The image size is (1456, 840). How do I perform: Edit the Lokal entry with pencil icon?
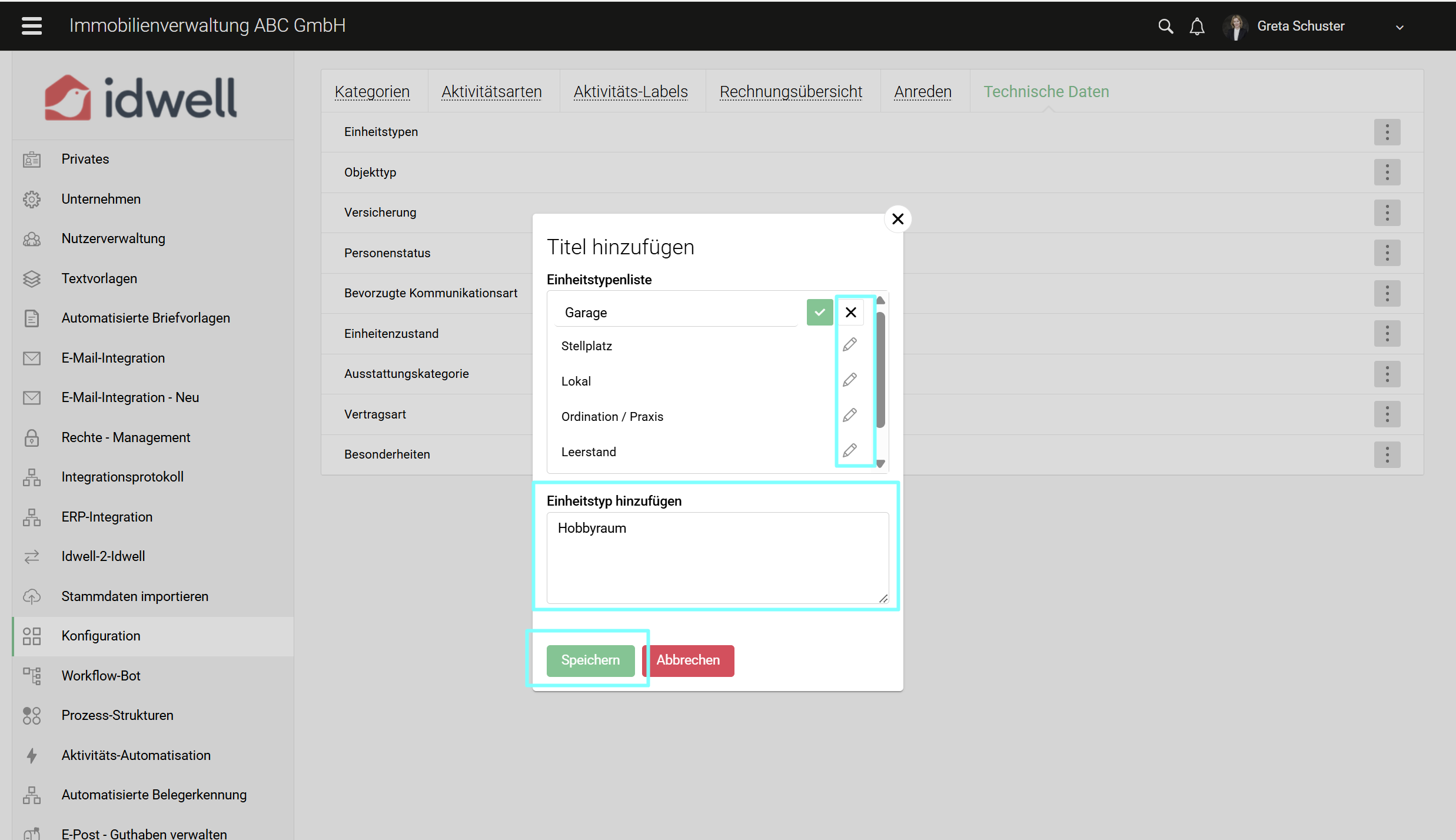[849, 380]
